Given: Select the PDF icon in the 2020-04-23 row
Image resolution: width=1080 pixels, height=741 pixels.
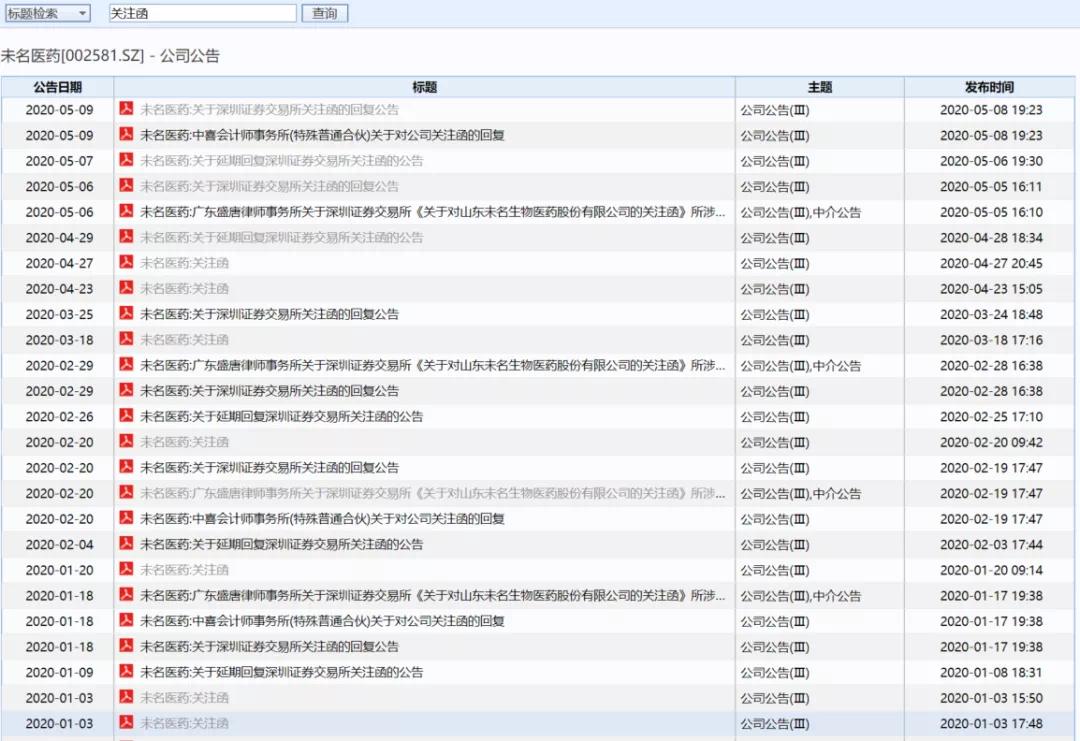Looking at the screenshot, I should [127, 288].
